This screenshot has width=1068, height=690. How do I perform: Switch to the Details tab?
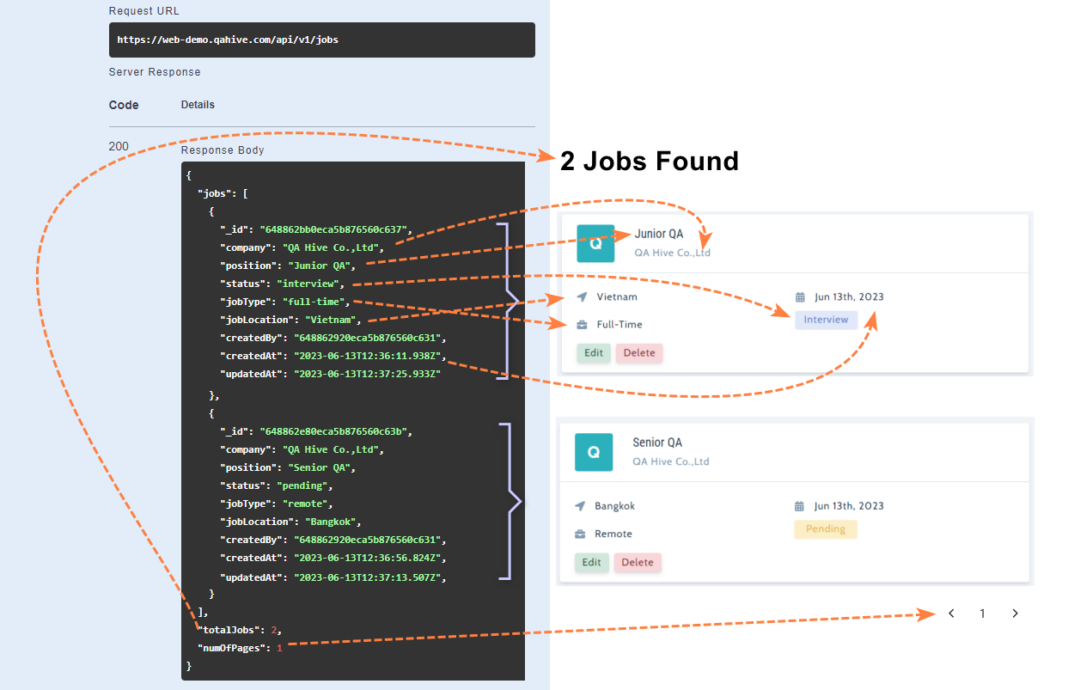point(197,104)
